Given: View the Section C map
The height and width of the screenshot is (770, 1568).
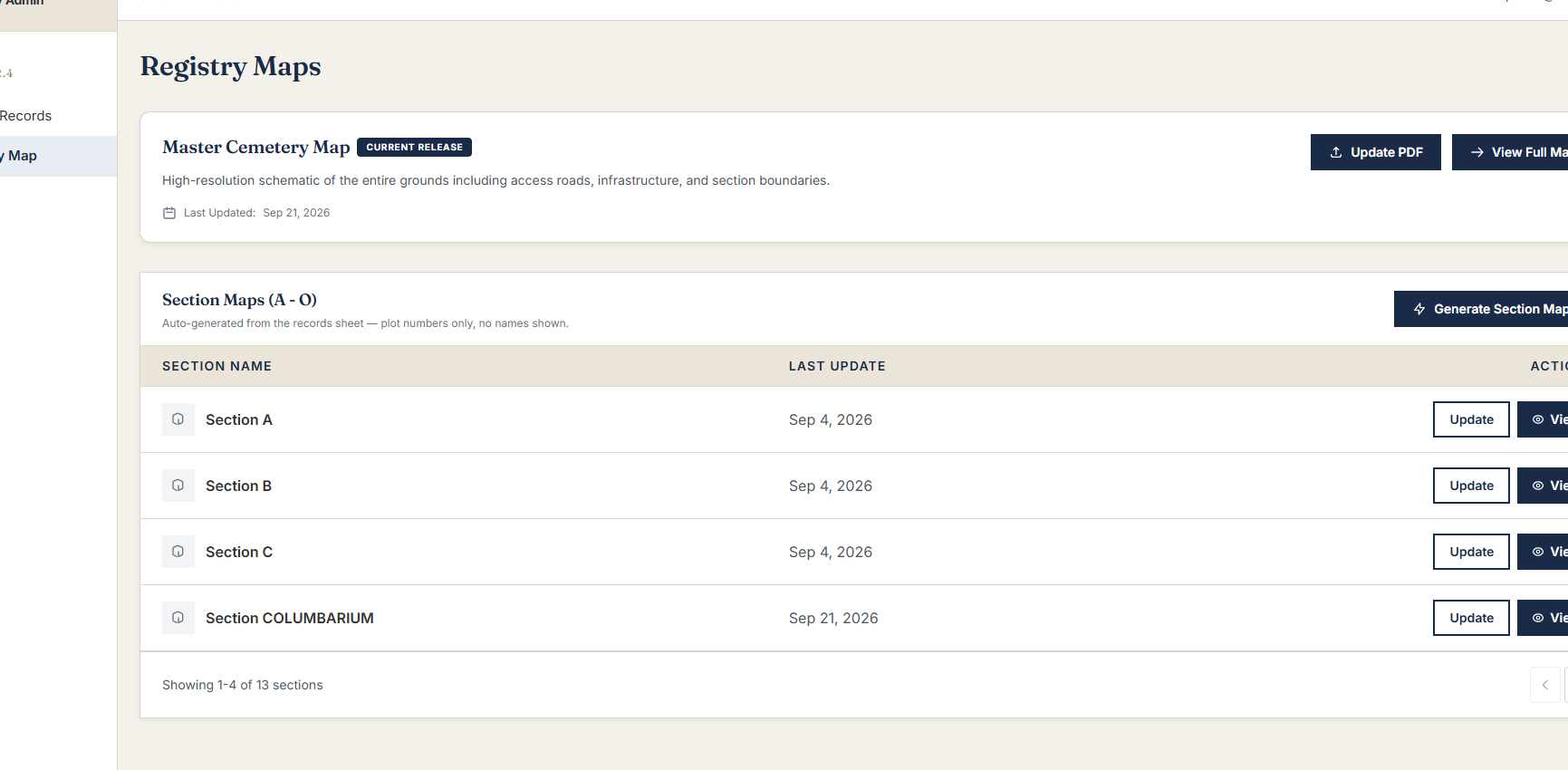Looking at the screenshot, I should click(x=1544, y=552).
